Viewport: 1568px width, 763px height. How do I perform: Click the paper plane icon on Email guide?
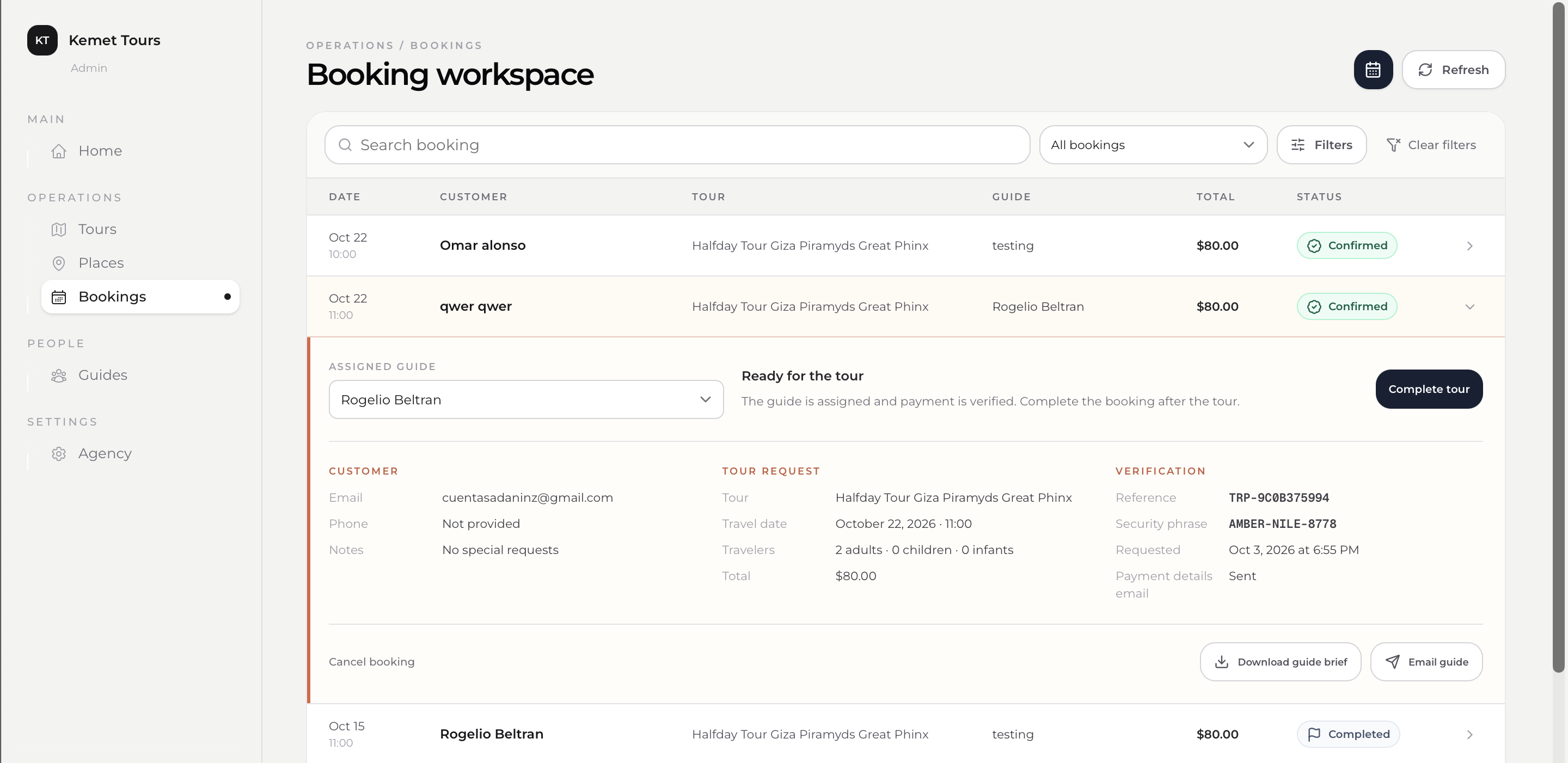1392,661
